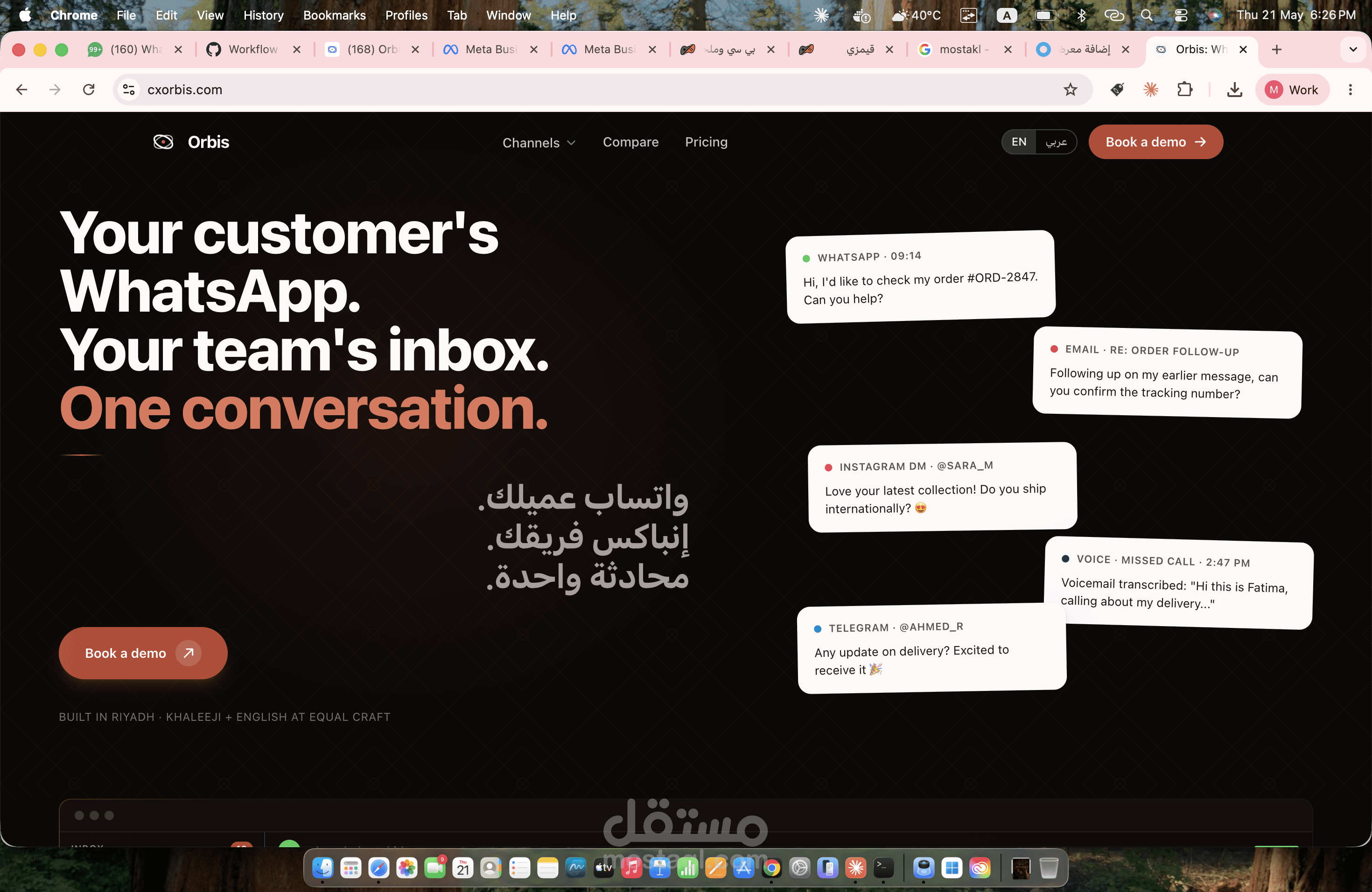The image size is (1372, 892).
Task: Open Adobe Creative Cloud from the Dock
Action: pyautogui.click(x=980, y=867)
